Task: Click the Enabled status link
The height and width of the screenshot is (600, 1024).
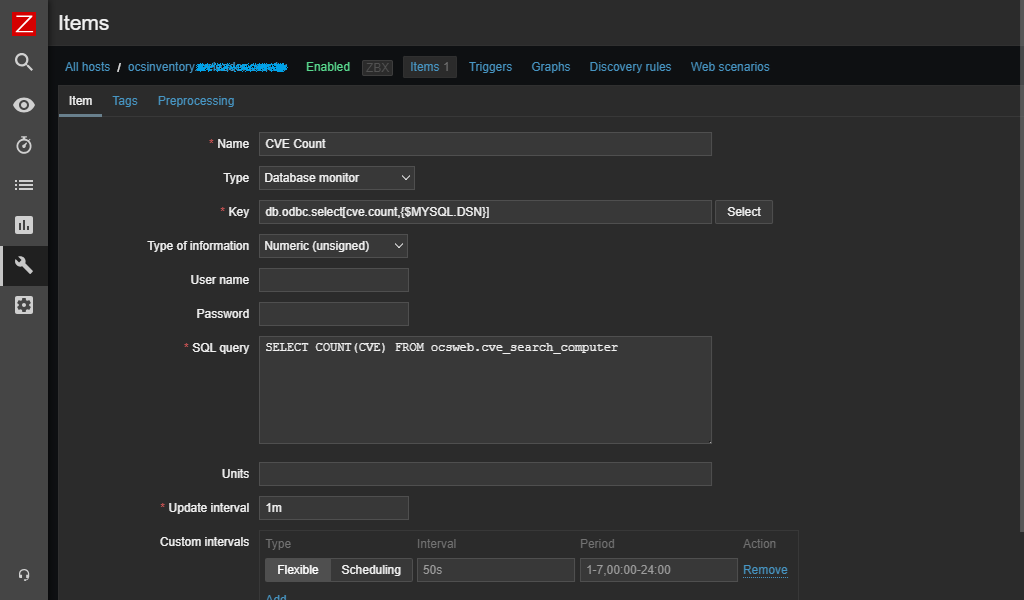Action: click(328, 67)
